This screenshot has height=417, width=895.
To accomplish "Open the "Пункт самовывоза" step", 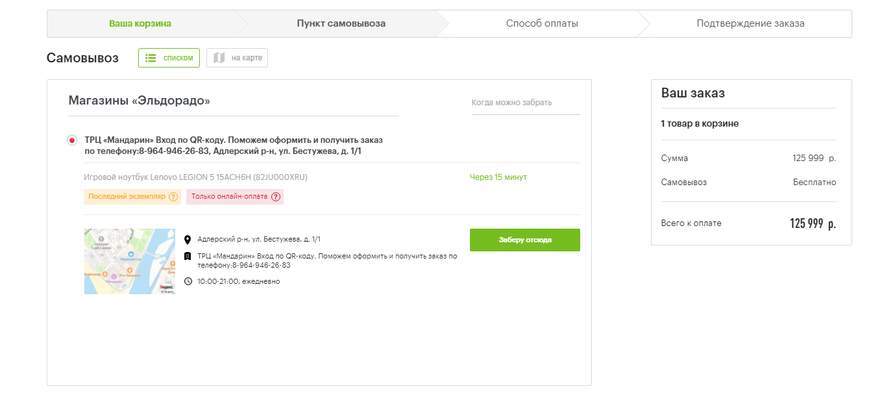I will click(x=341, y=24).
